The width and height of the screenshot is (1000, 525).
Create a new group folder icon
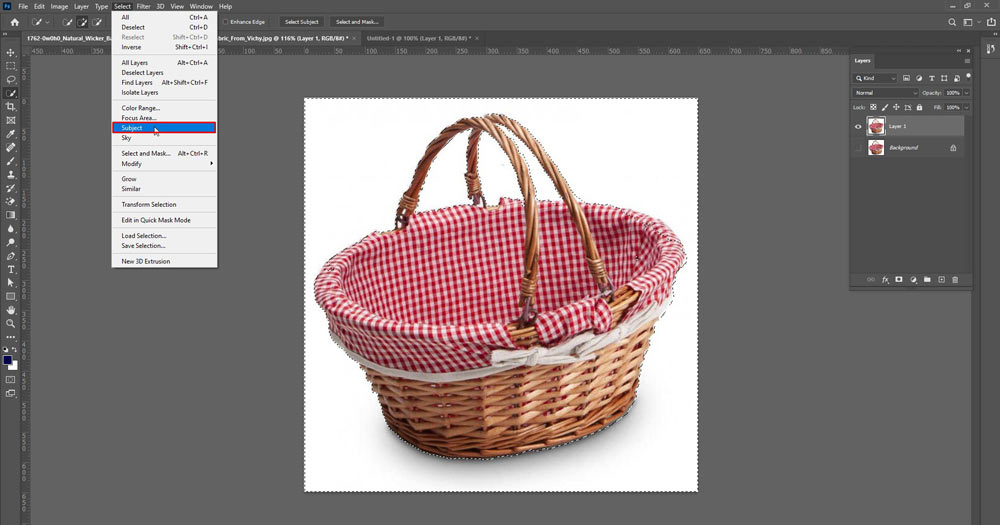927,279
